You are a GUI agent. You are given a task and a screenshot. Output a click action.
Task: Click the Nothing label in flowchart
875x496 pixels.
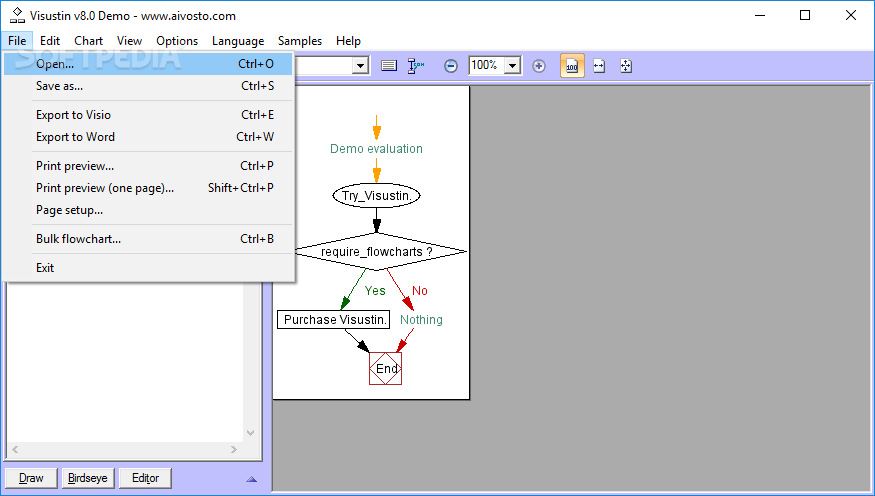click(x=421, y=320)
